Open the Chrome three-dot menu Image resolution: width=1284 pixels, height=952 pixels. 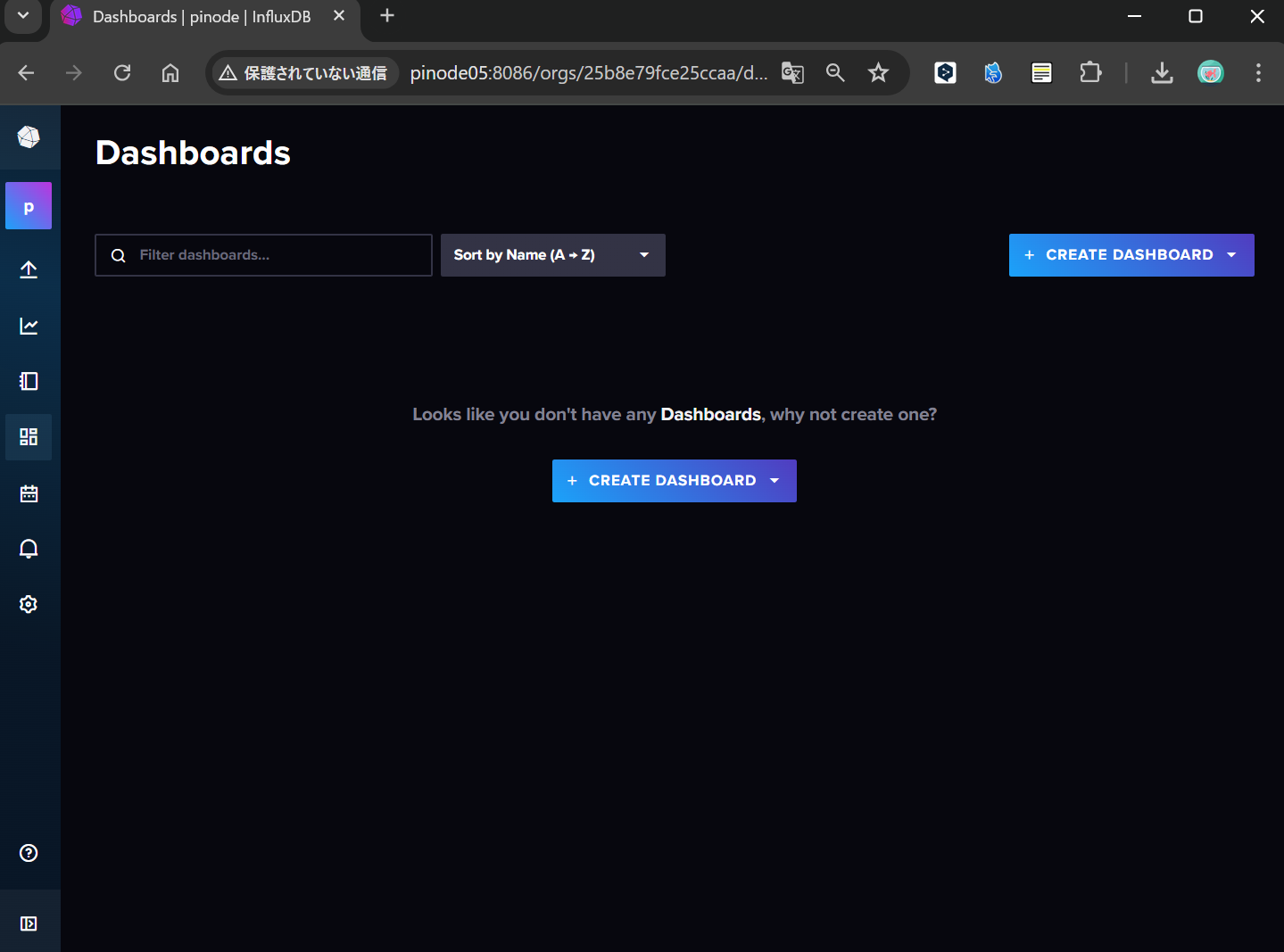pos(1258,73)
